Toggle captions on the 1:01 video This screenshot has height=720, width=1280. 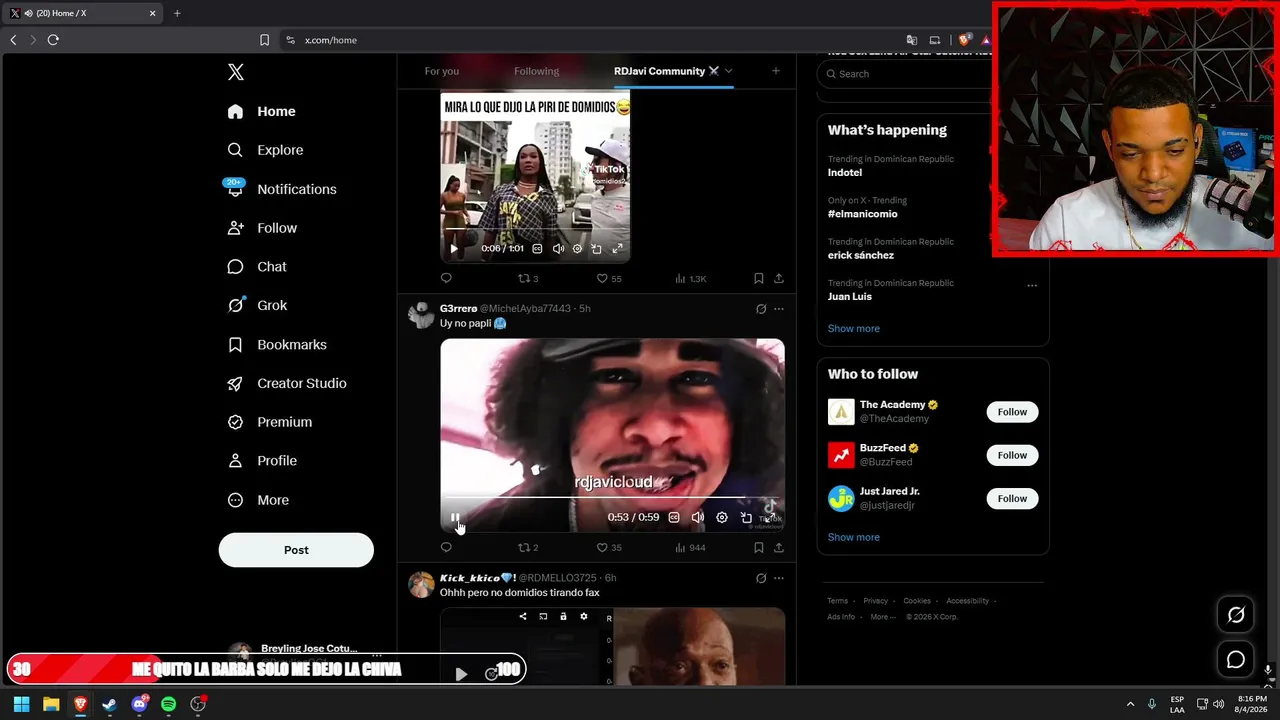coord(537,249)
